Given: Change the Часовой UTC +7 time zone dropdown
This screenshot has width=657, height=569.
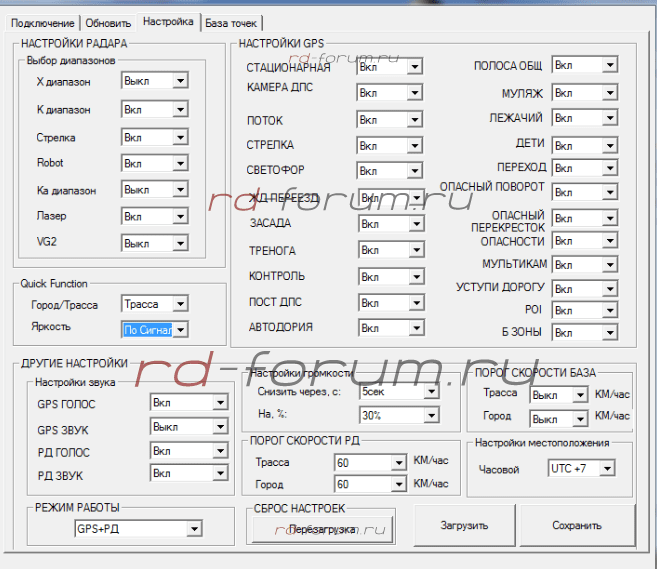Looking at the screenshot, I should coord(581,468).
